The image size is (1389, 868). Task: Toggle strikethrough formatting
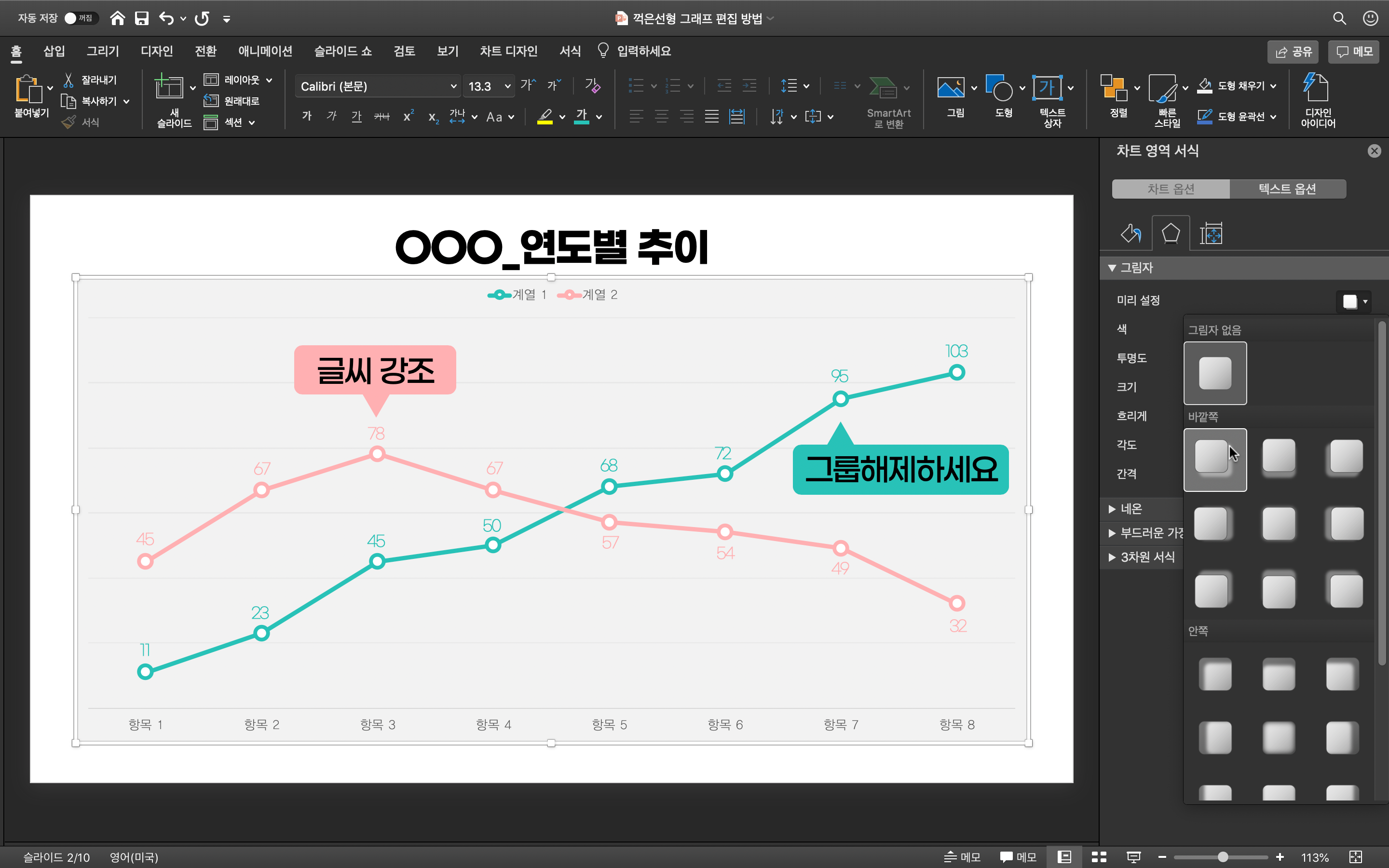point(381,117)
